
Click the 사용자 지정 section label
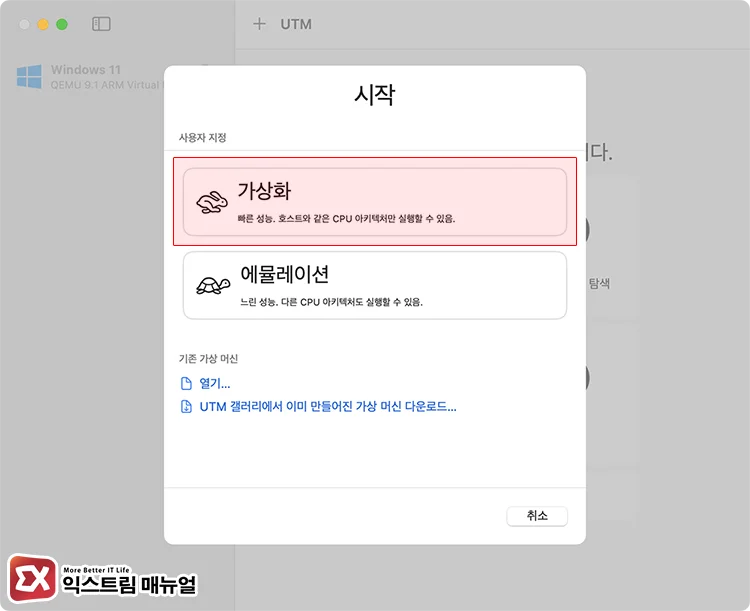pos(202,138)
